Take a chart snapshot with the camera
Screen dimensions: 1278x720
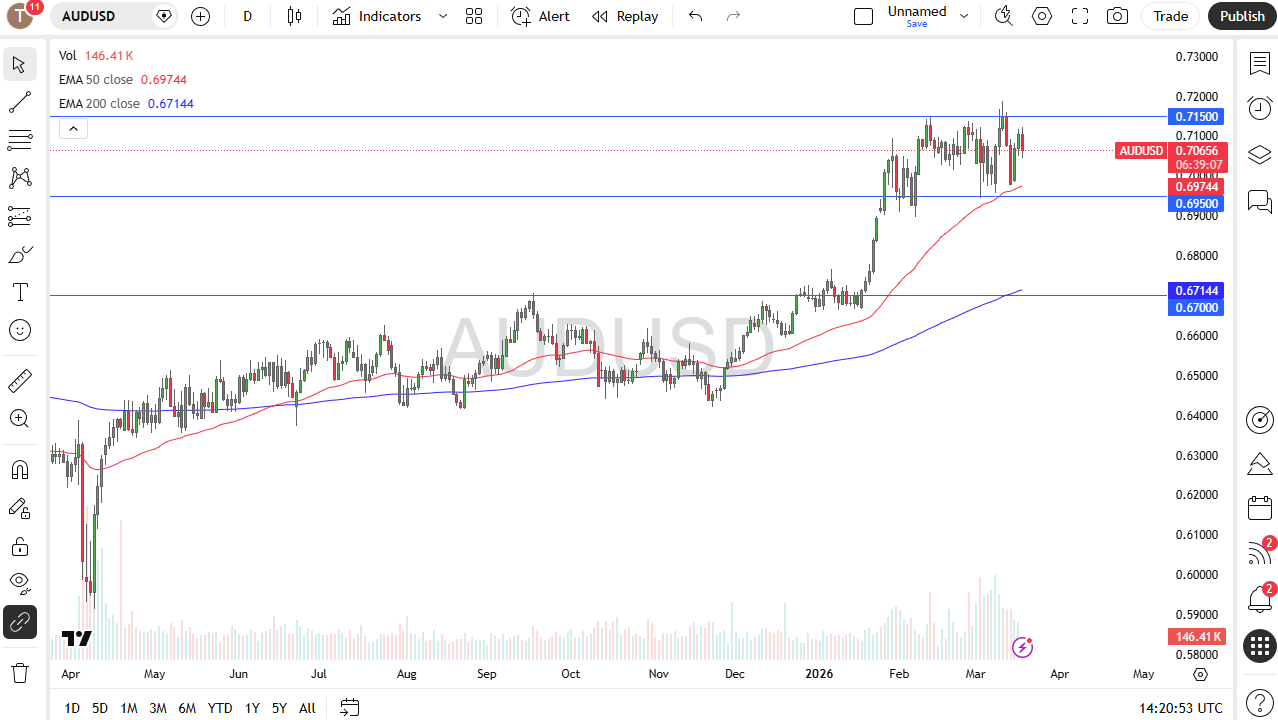click(1117, 16)
